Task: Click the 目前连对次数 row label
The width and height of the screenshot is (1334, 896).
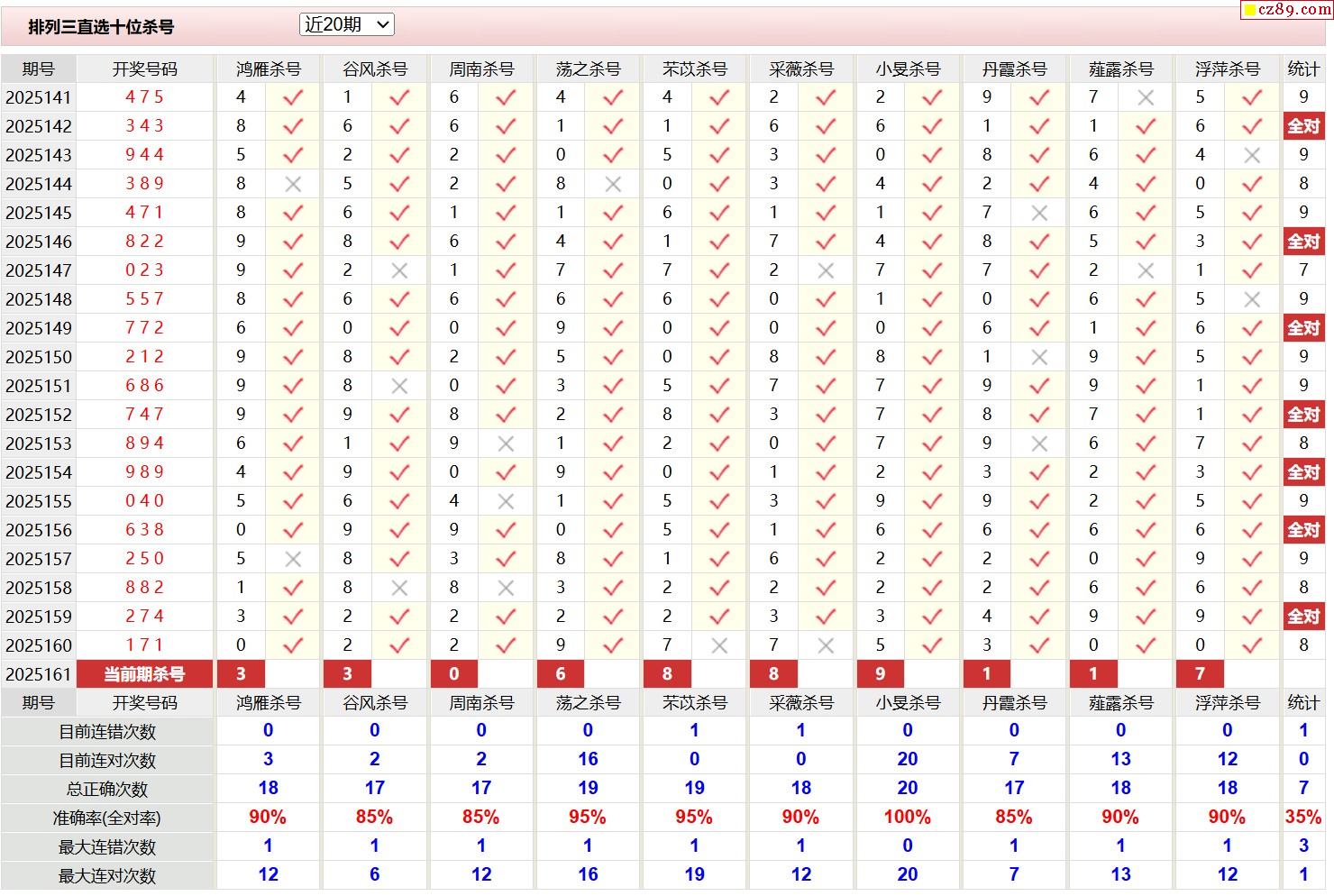Action: [107, 761]
